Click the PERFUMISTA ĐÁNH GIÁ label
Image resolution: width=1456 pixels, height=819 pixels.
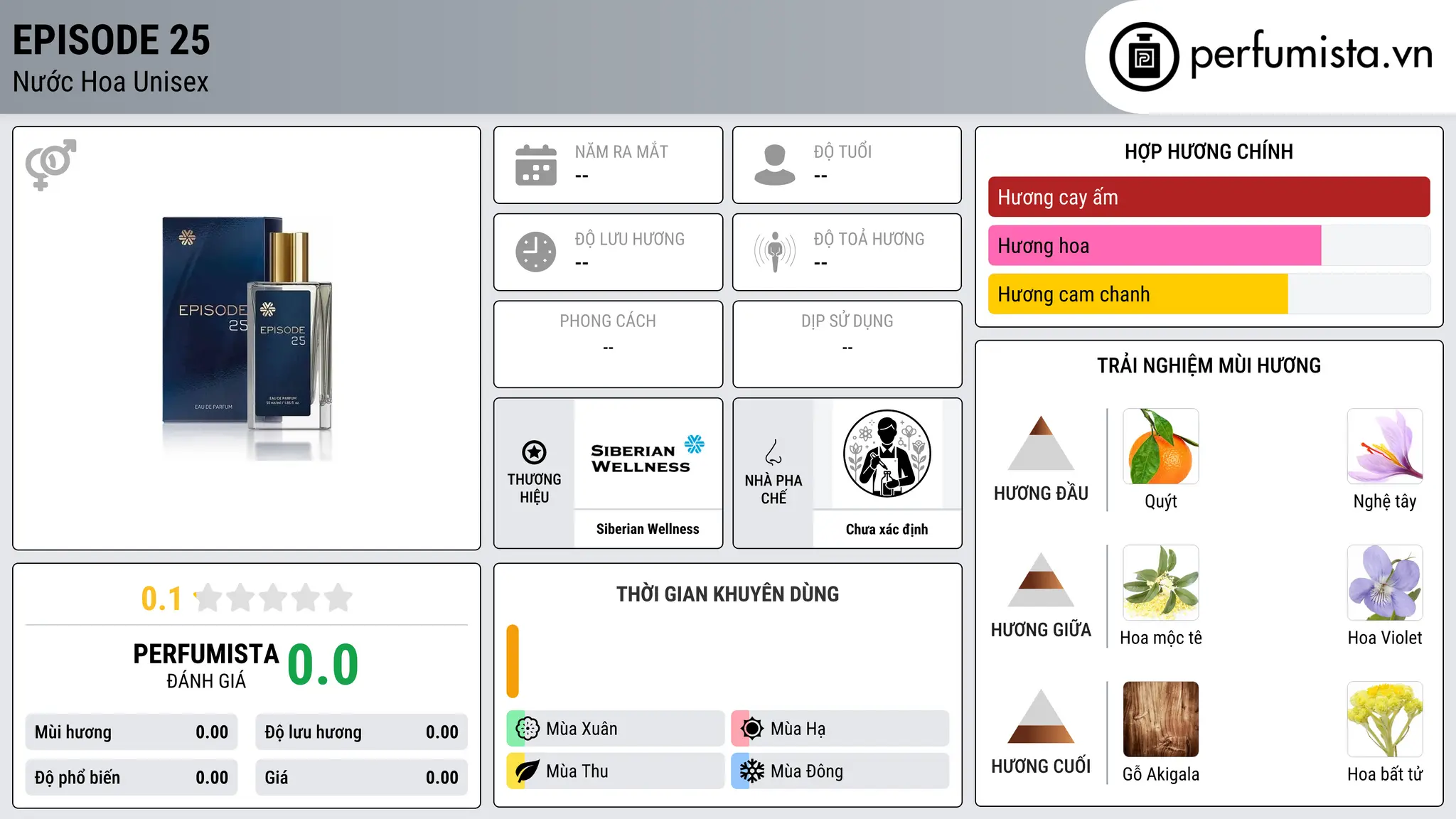(x=206, y=665)
